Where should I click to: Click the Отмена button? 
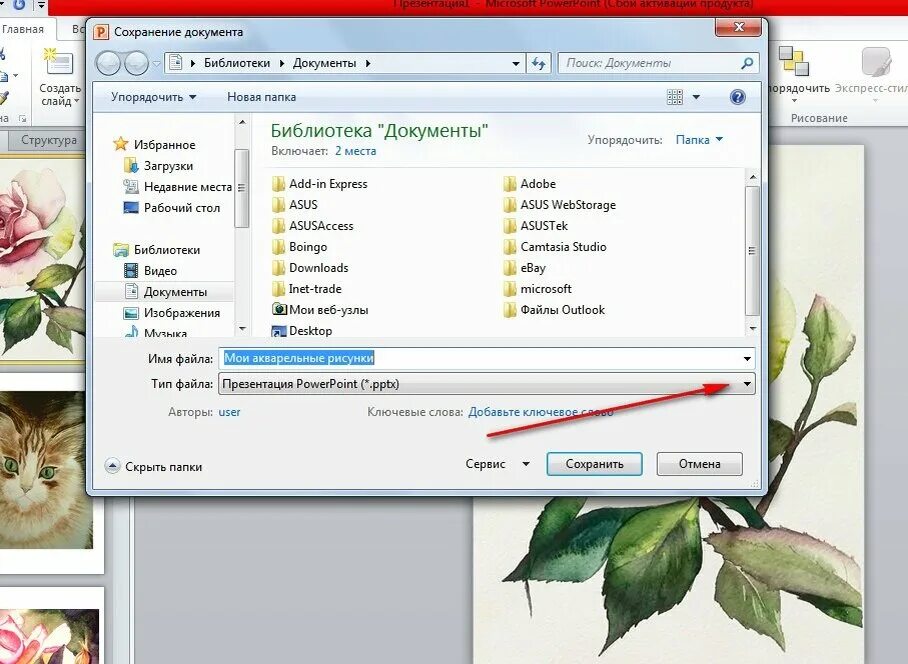point(699,464)
